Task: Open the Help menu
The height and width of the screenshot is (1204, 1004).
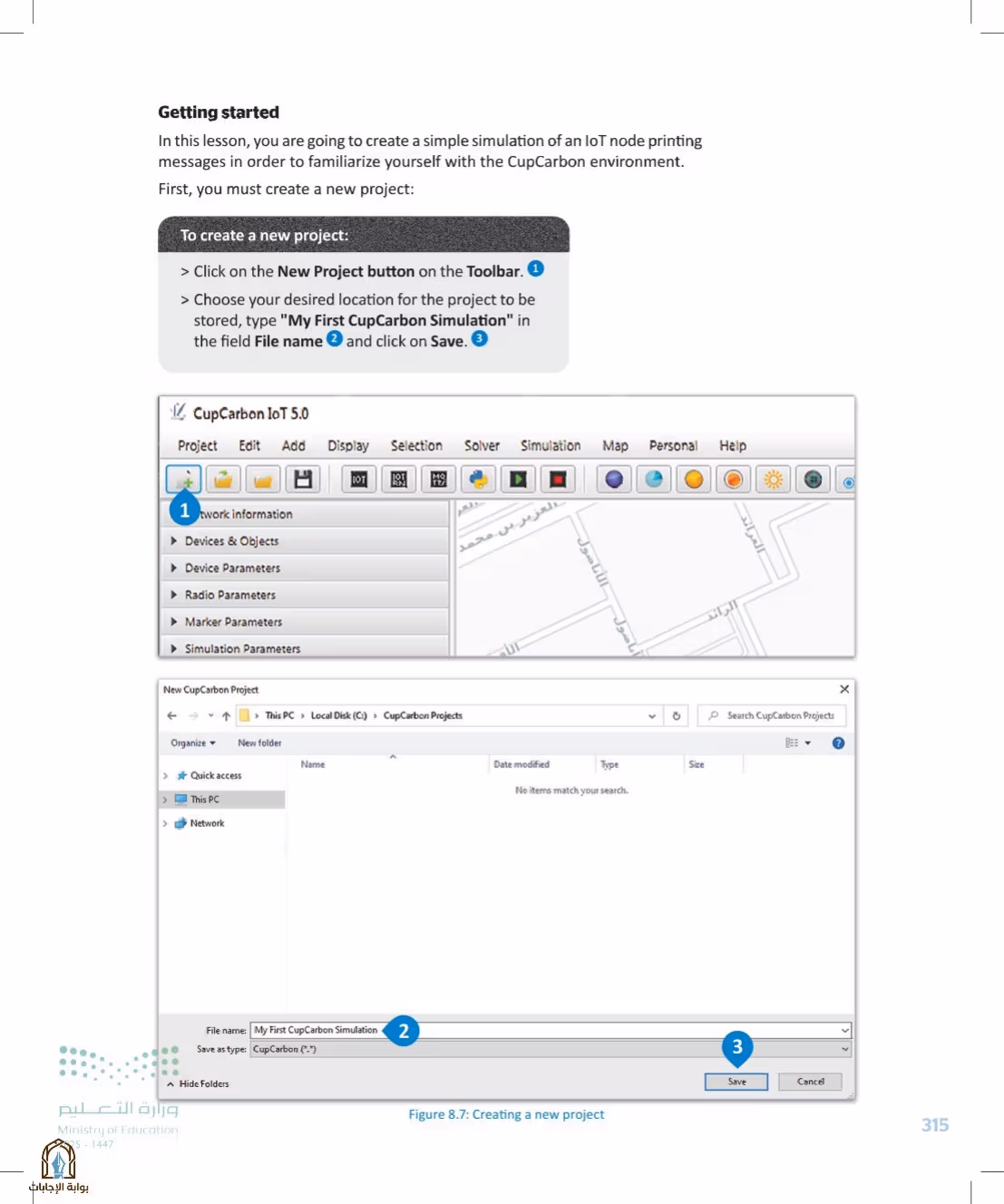Action: 733,446
